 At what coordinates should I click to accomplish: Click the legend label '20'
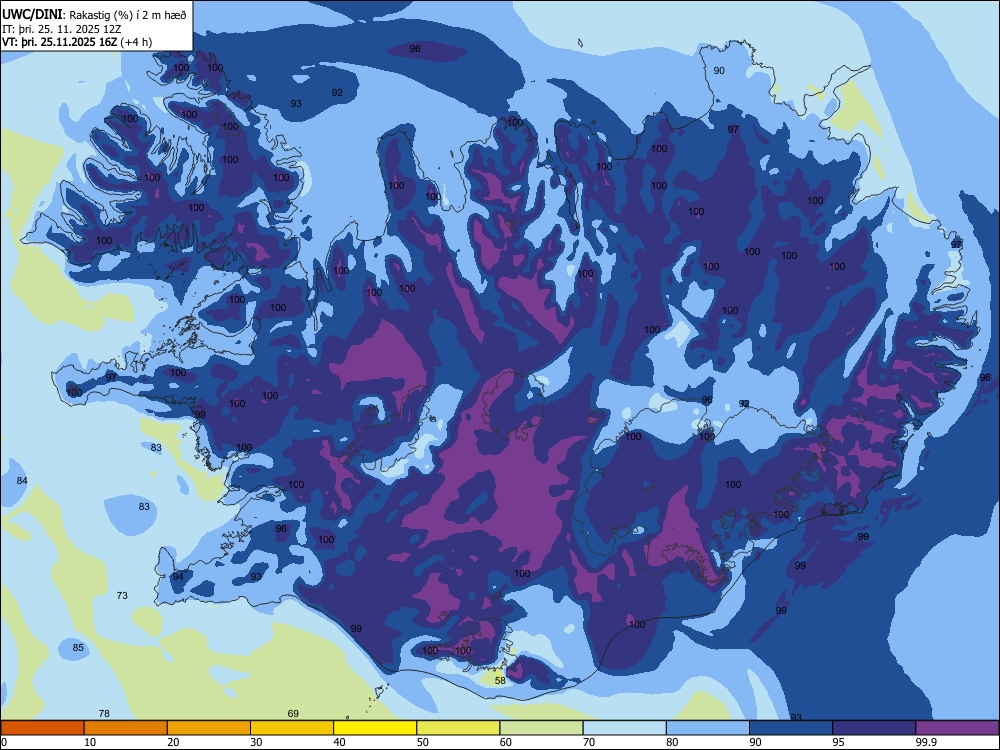(x=173, y=742)
